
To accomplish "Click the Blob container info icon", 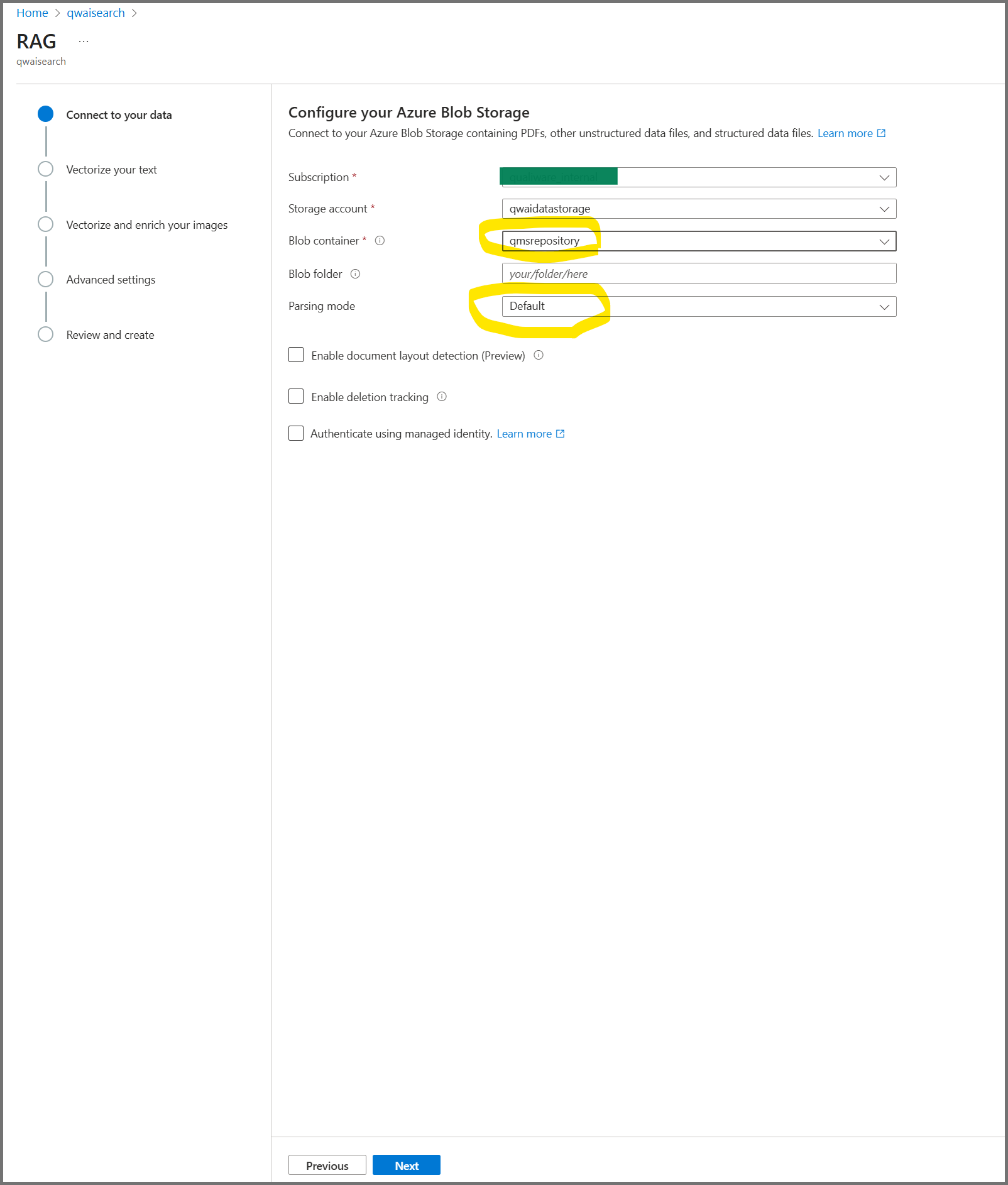I will [x=380, y=241].
